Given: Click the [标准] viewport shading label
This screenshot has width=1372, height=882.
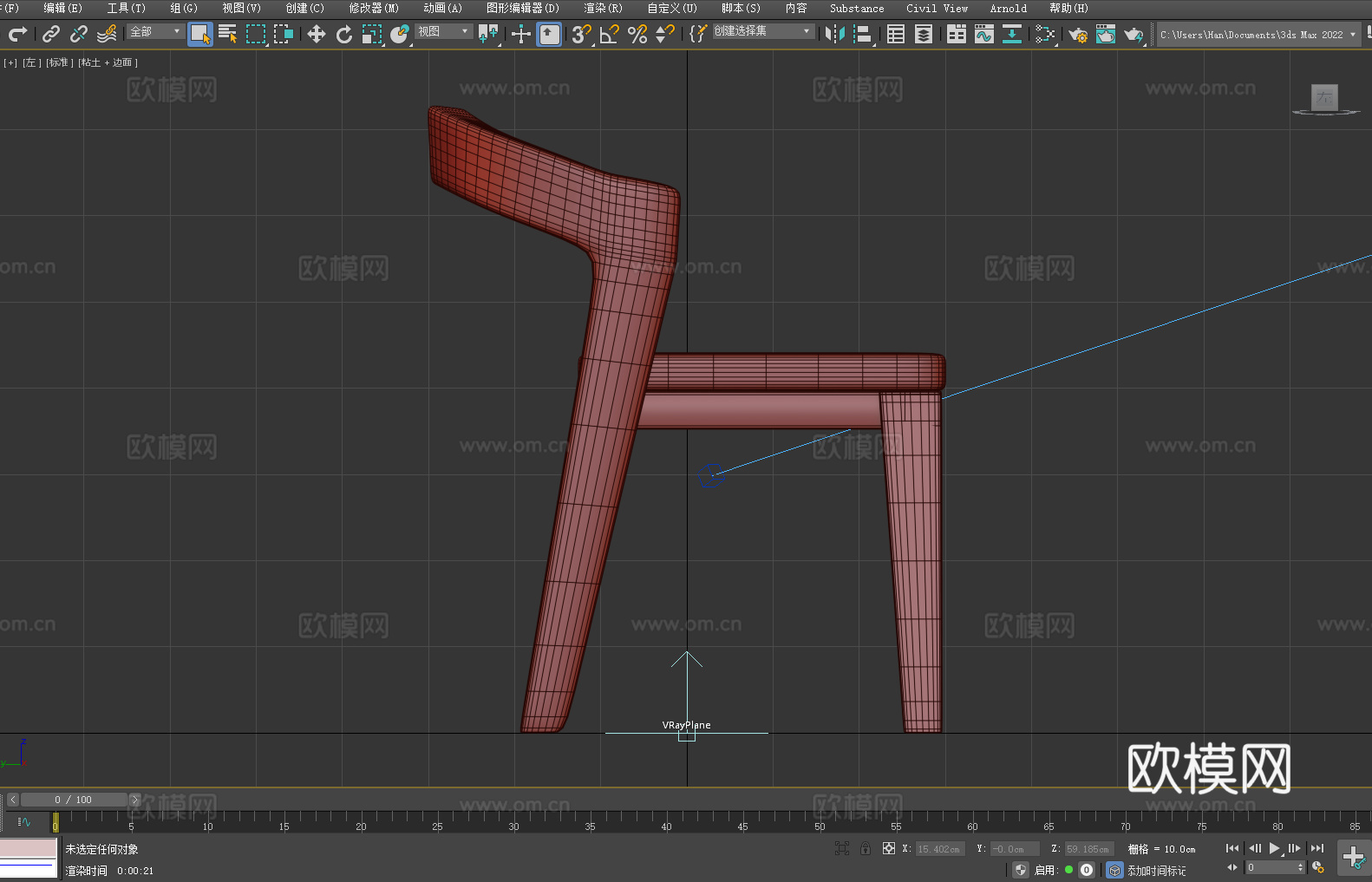Looking at the screenshot, I should coord(59,62).
